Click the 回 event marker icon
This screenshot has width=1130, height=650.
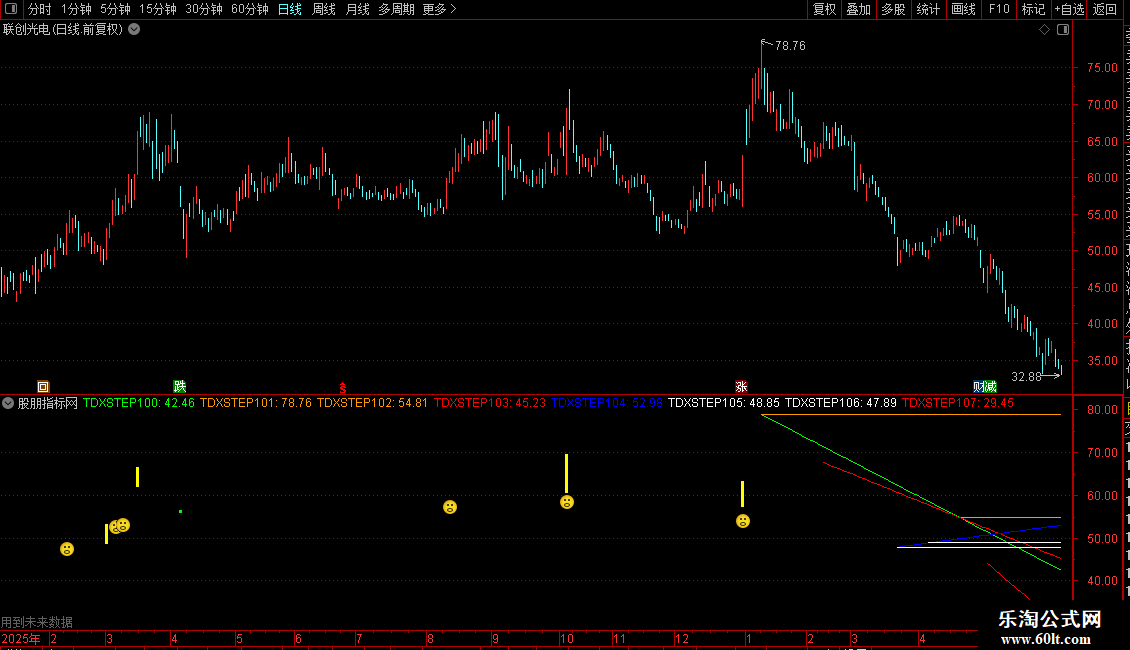(43, 387)
